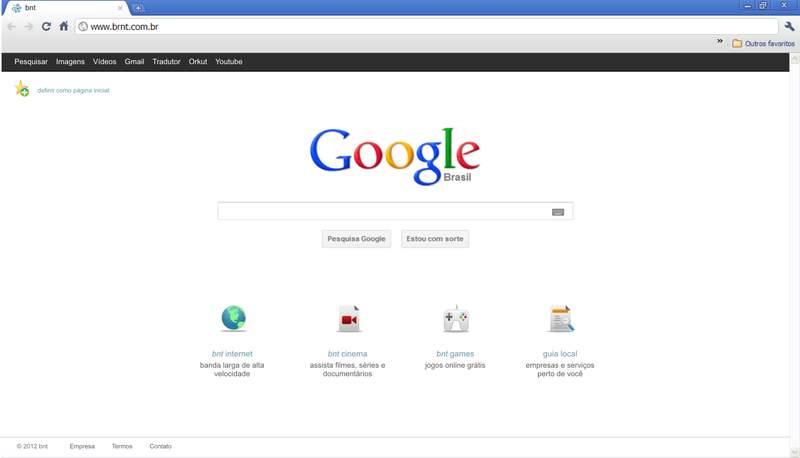The width and height of the screenshot is (800, 458).
Task: Click the definir como página inicial link
Action: pos(73,90)
